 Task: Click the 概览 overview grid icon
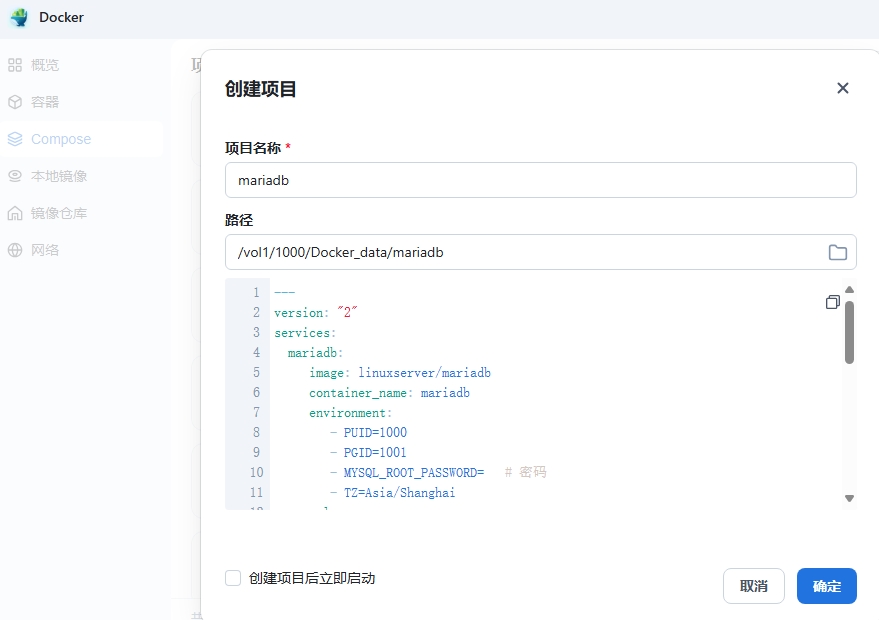[x=15, y=65]
